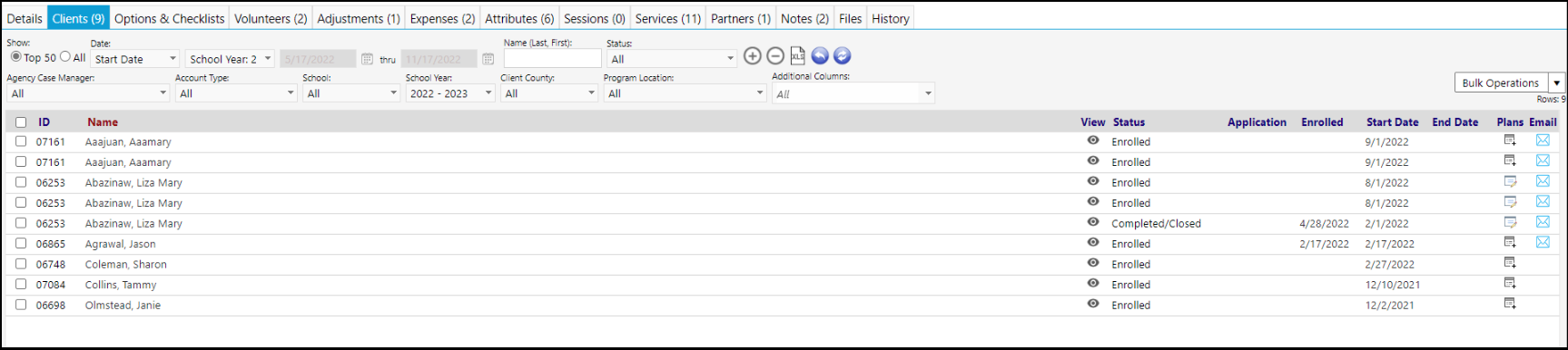Expand the Account Type dropdown

point(236,93)
